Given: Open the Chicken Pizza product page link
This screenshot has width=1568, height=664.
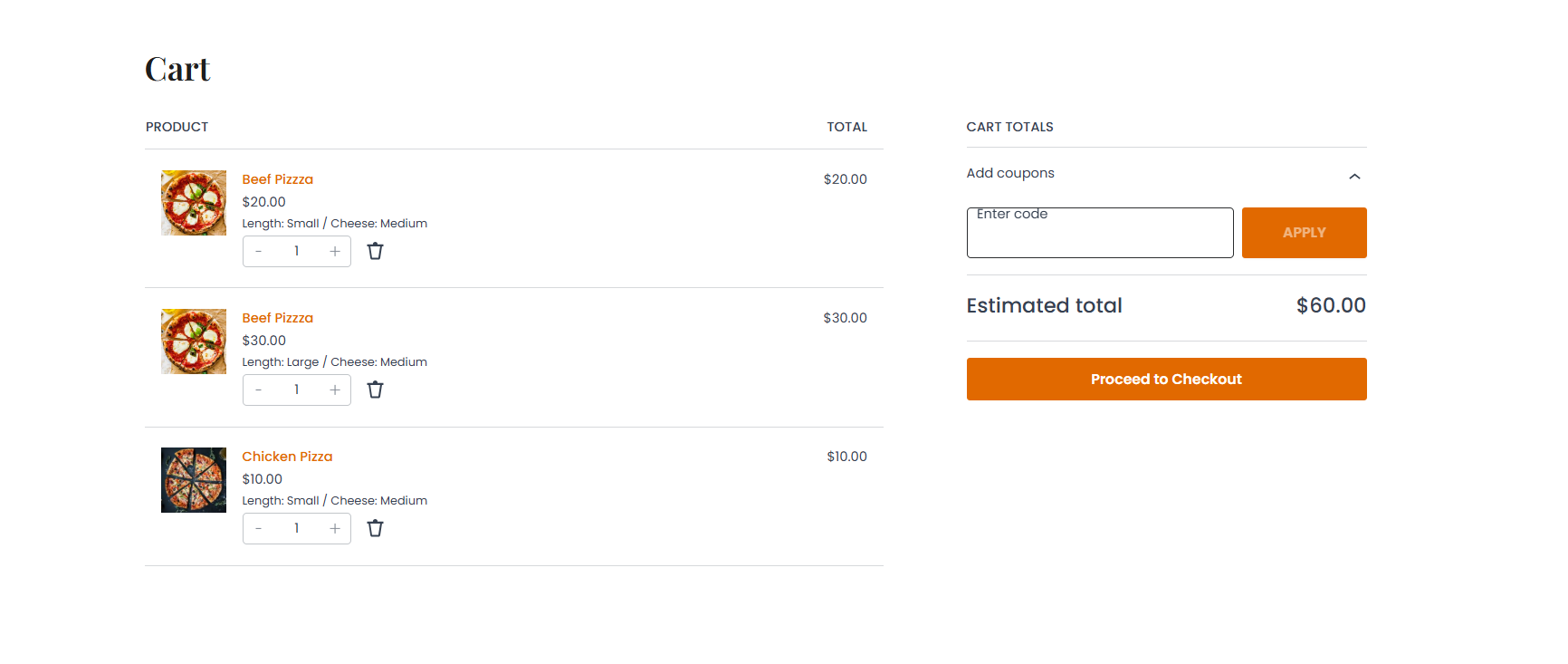Looking at the screenshot, I should (x=287, y=457).
